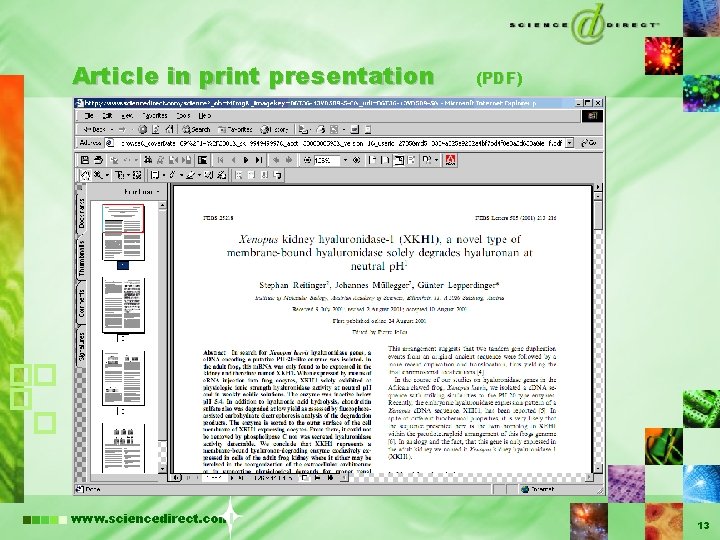Click the browser Back button
720x540 pixels.
point(95,129)
